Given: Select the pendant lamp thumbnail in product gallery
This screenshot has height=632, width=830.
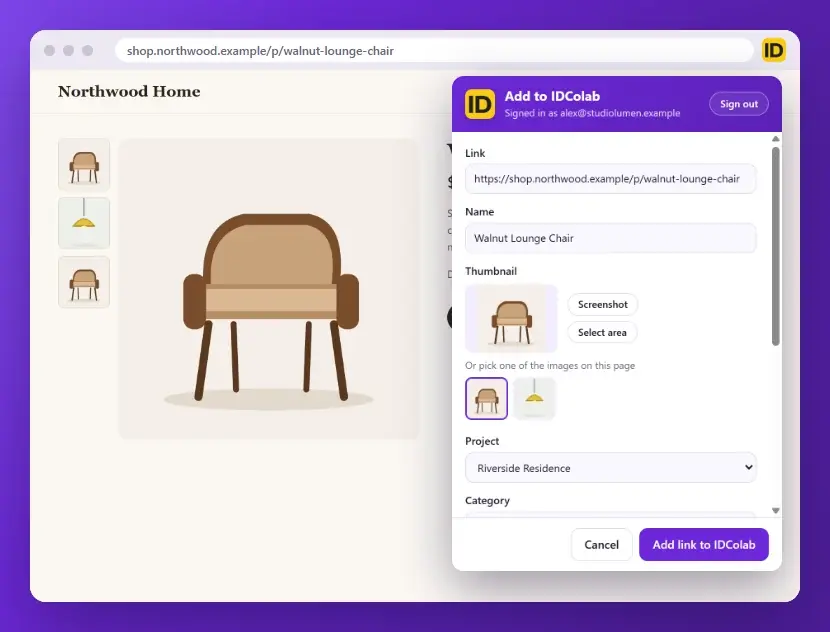Looking at the screenshot, I should [x=84, y=223].
